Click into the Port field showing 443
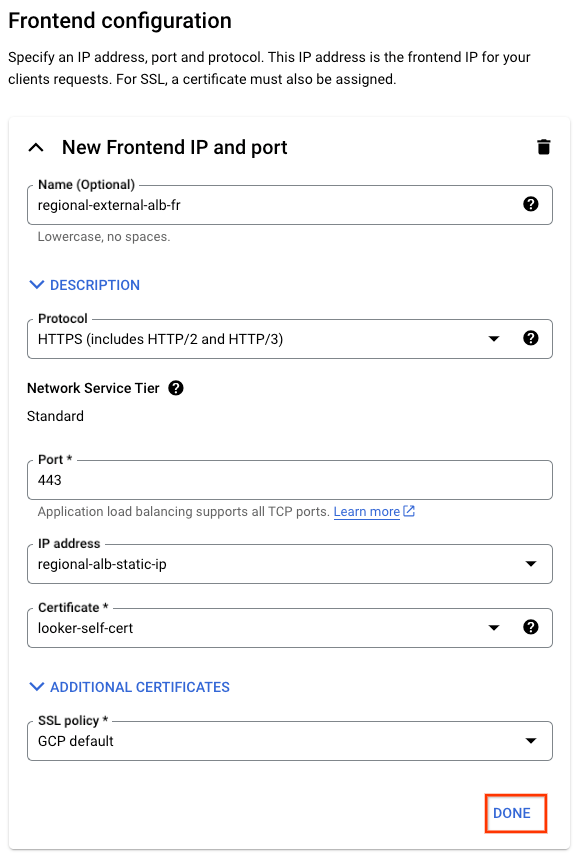The width and height of the screenshot is (577, 864). tap(290, 480)
